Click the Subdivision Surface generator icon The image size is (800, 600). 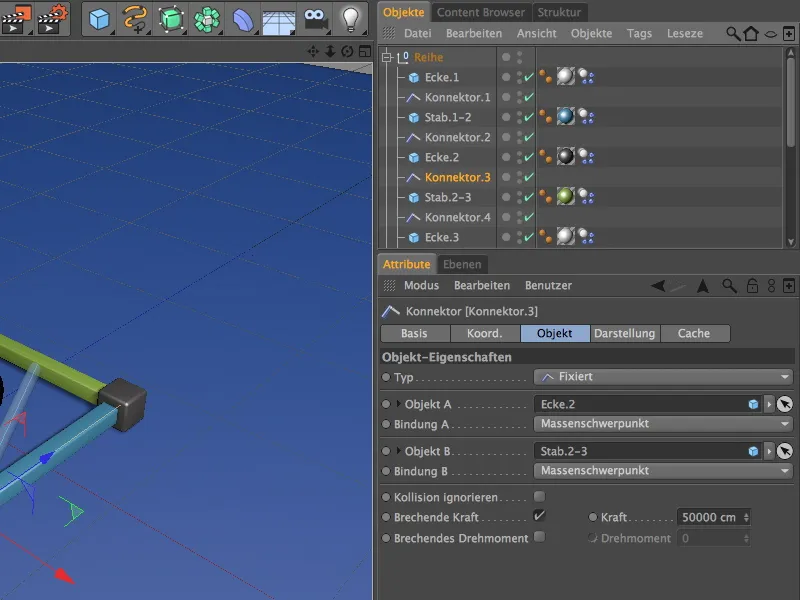click(x=171, y=19)
